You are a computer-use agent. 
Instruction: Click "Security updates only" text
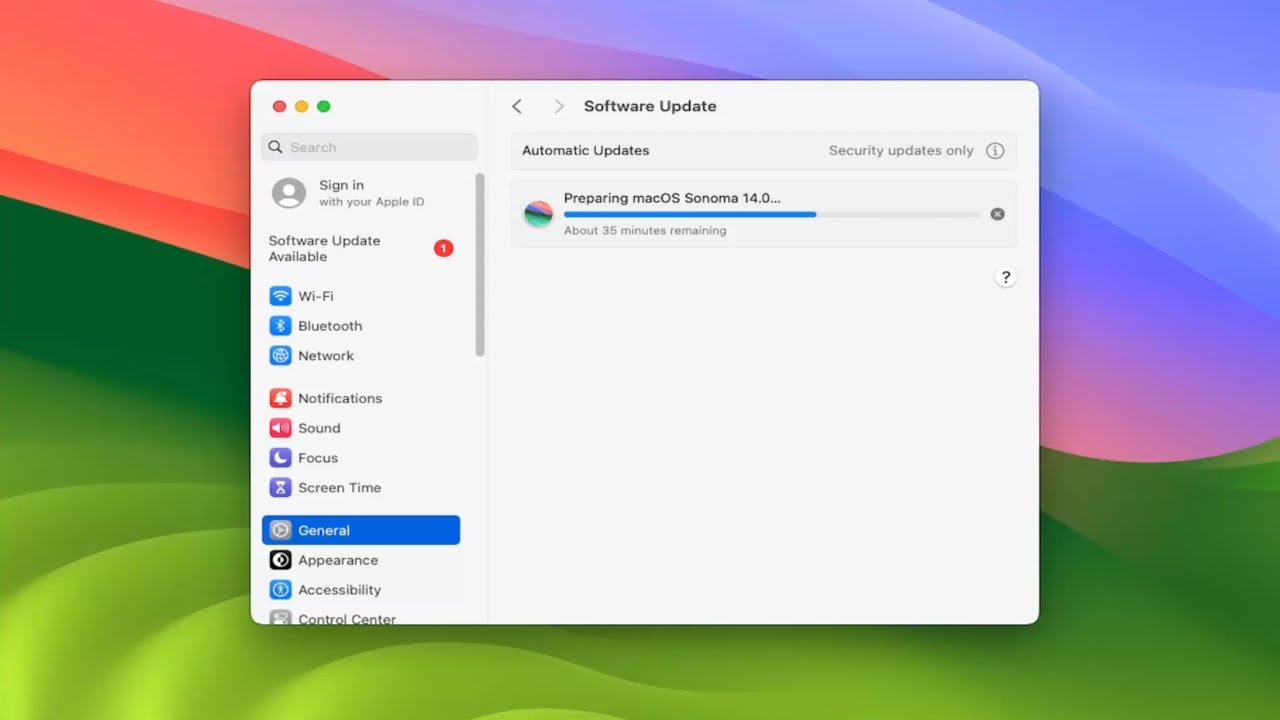click(901, 151)
